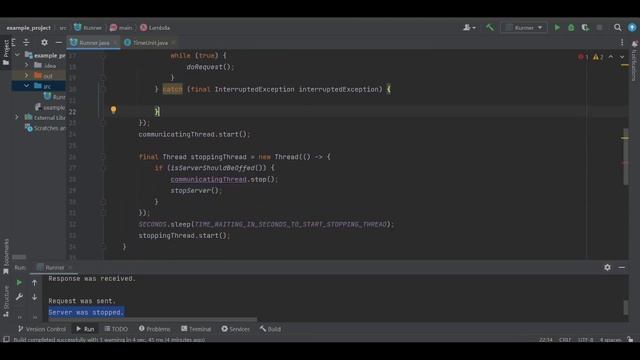Click the stop process icon in toolbar
640x360 pixels.
coord(599,27)
